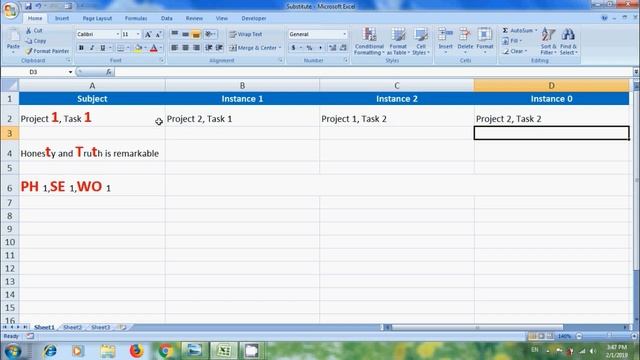The height and width of the screenshot is (360, 640).
Task: Open Chrome from the taskbar
Action: [x=166, y=351]
